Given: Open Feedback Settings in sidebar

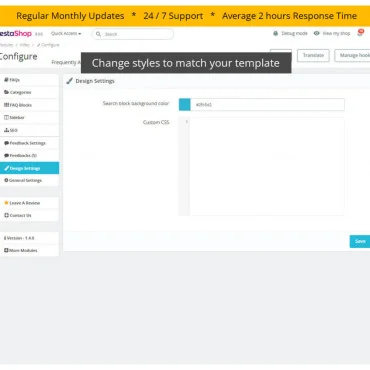Looking at the screenshot, I should [x=29, y=143].
